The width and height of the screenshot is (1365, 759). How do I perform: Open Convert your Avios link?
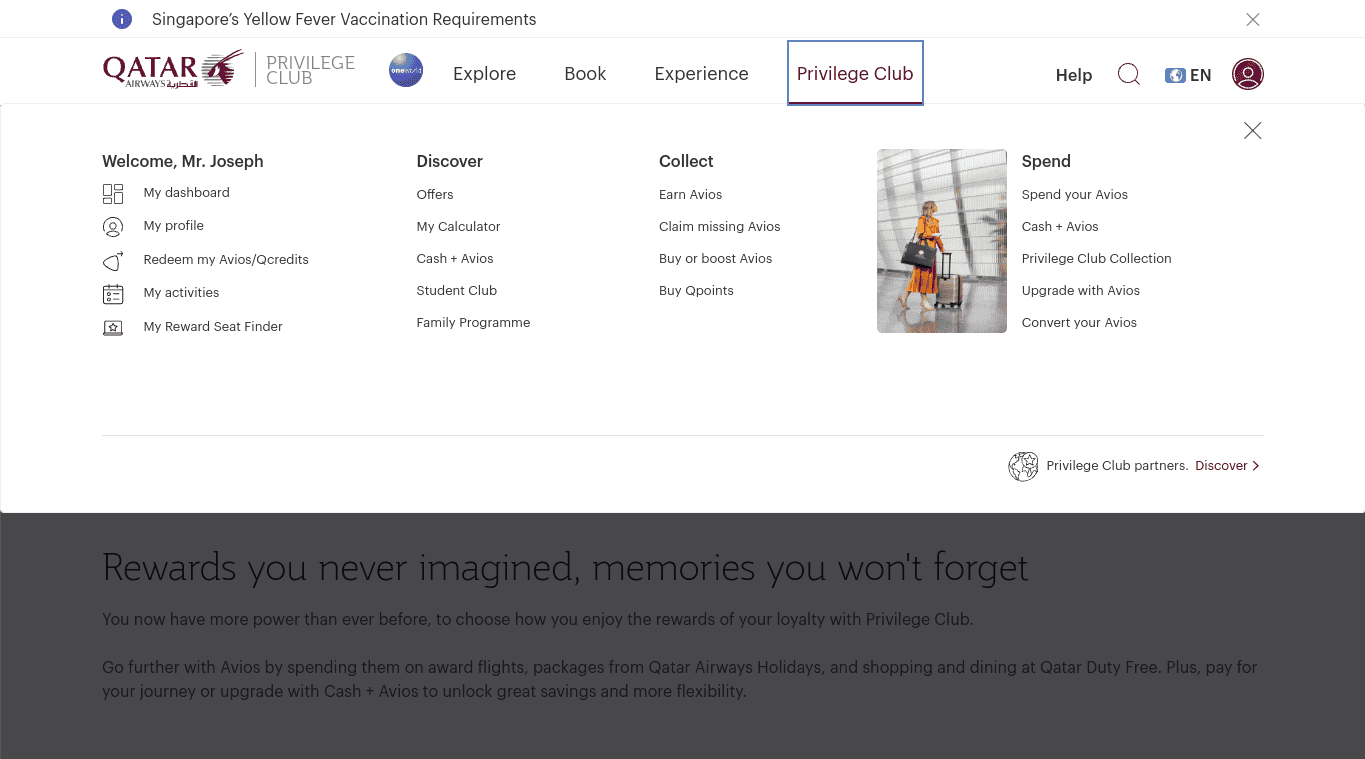point(1079,323)
